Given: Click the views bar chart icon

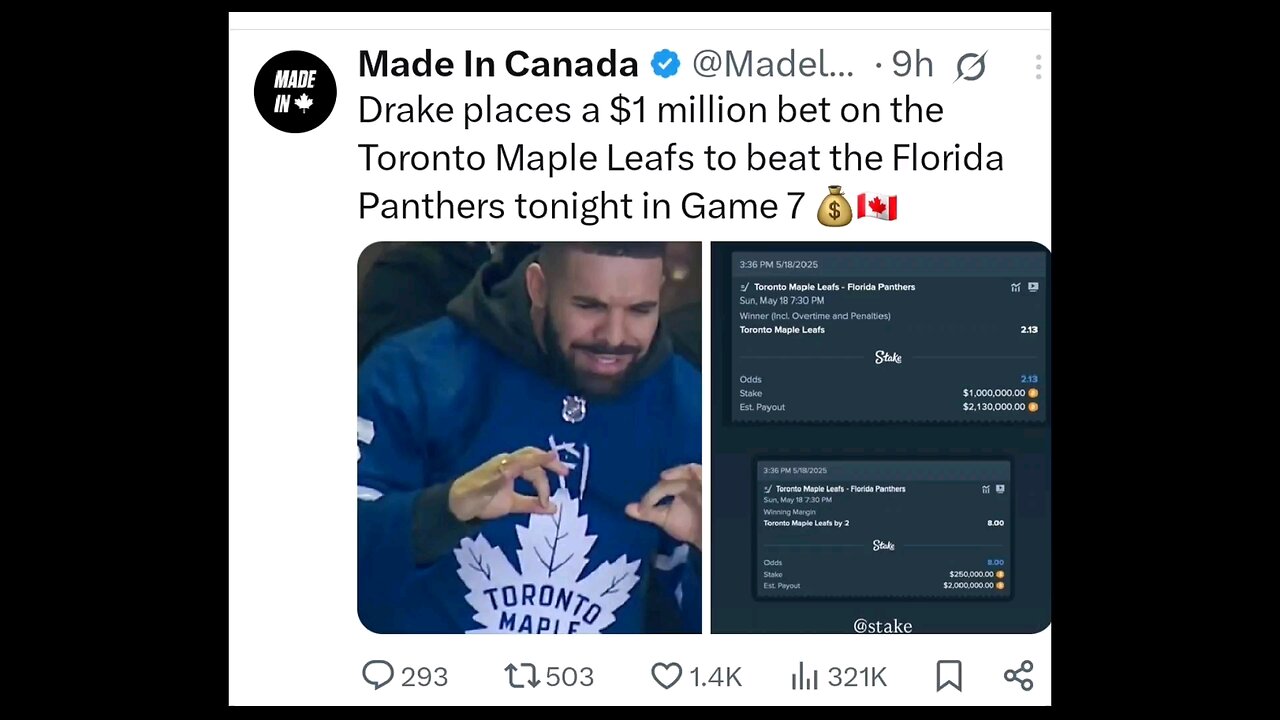Looking at the screenshot, I should (805, 676).
